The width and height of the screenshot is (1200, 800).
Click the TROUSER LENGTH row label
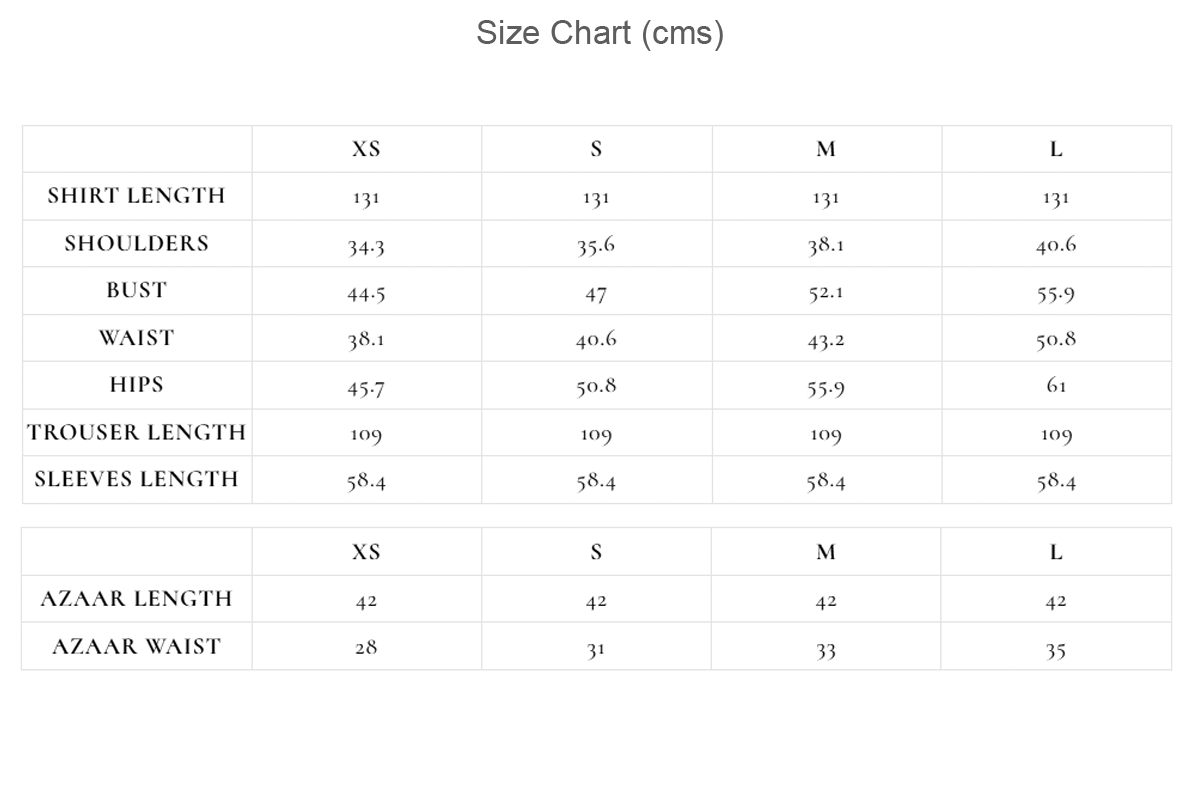coord(137,433)
